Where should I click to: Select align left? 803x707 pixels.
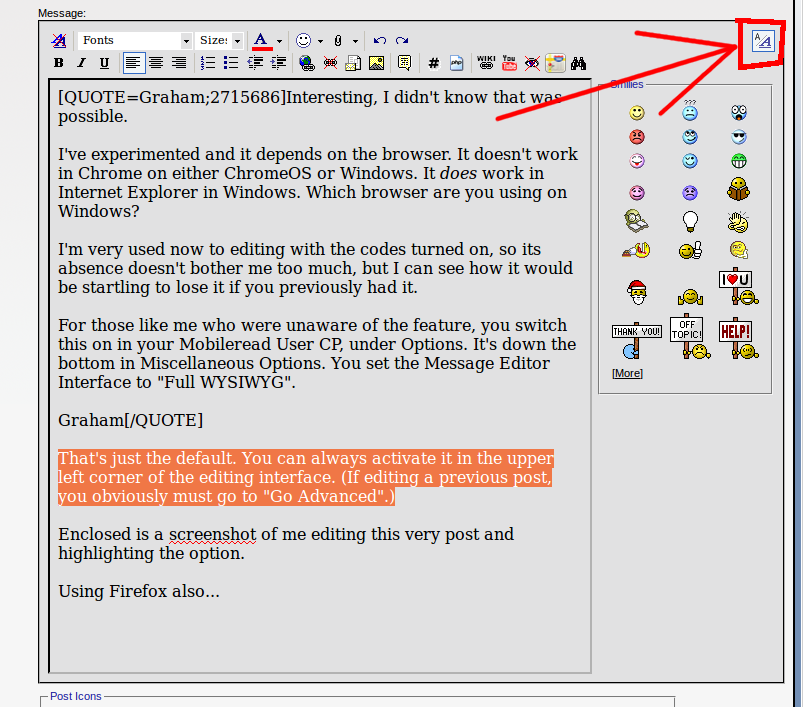point(133,63)
